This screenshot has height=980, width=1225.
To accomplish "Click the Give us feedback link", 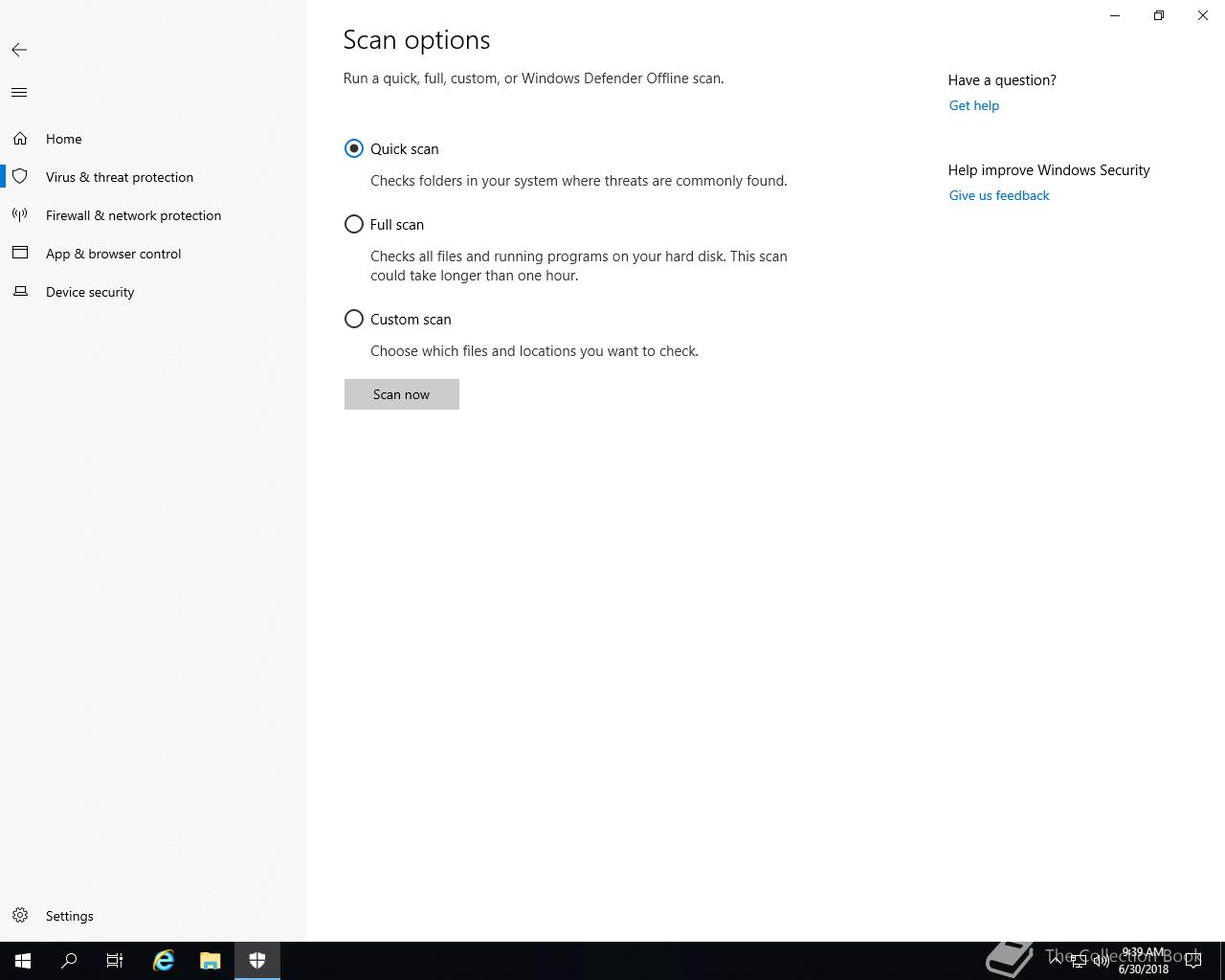I will coord(999,195).
